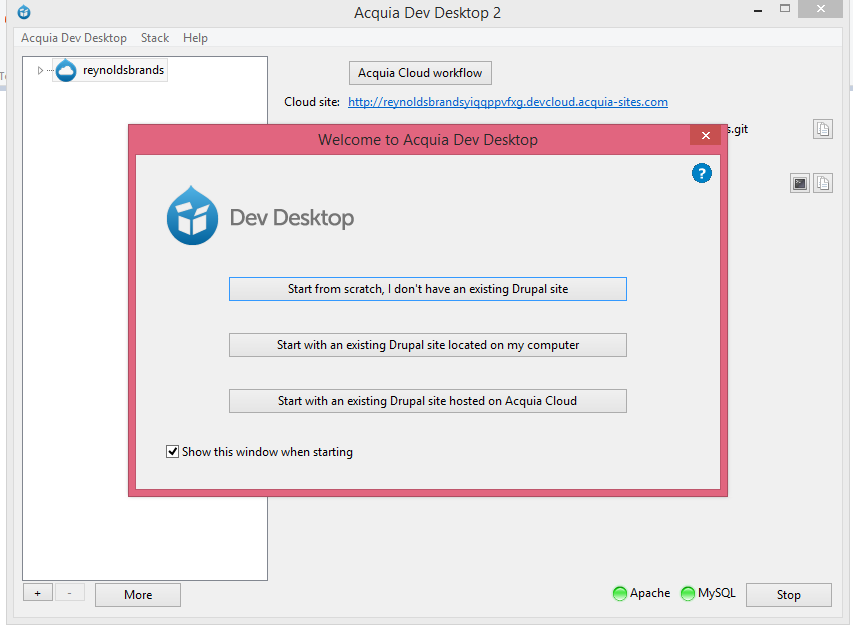
Task: Open the Stack menu
Action: pos(154,38)
